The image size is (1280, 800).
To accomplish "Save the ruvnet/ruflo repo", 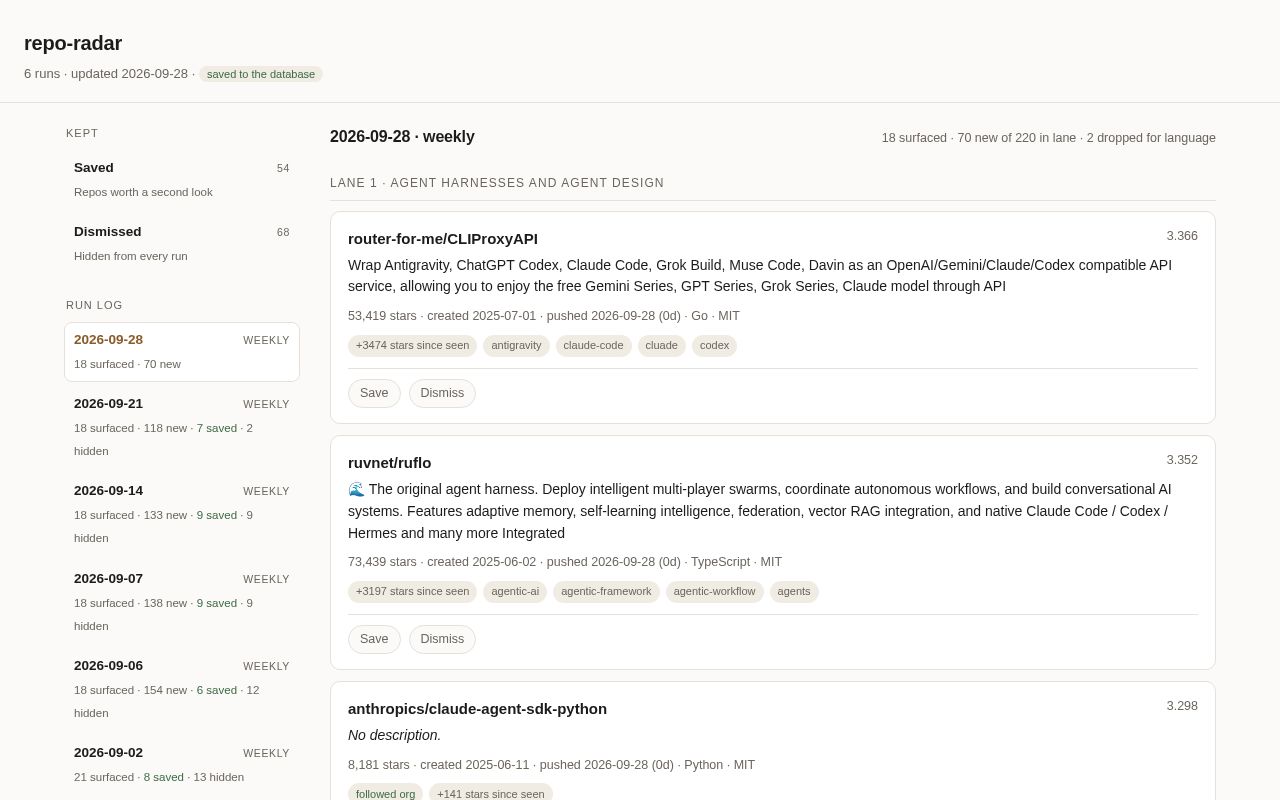I will click(x=374, y=639).
